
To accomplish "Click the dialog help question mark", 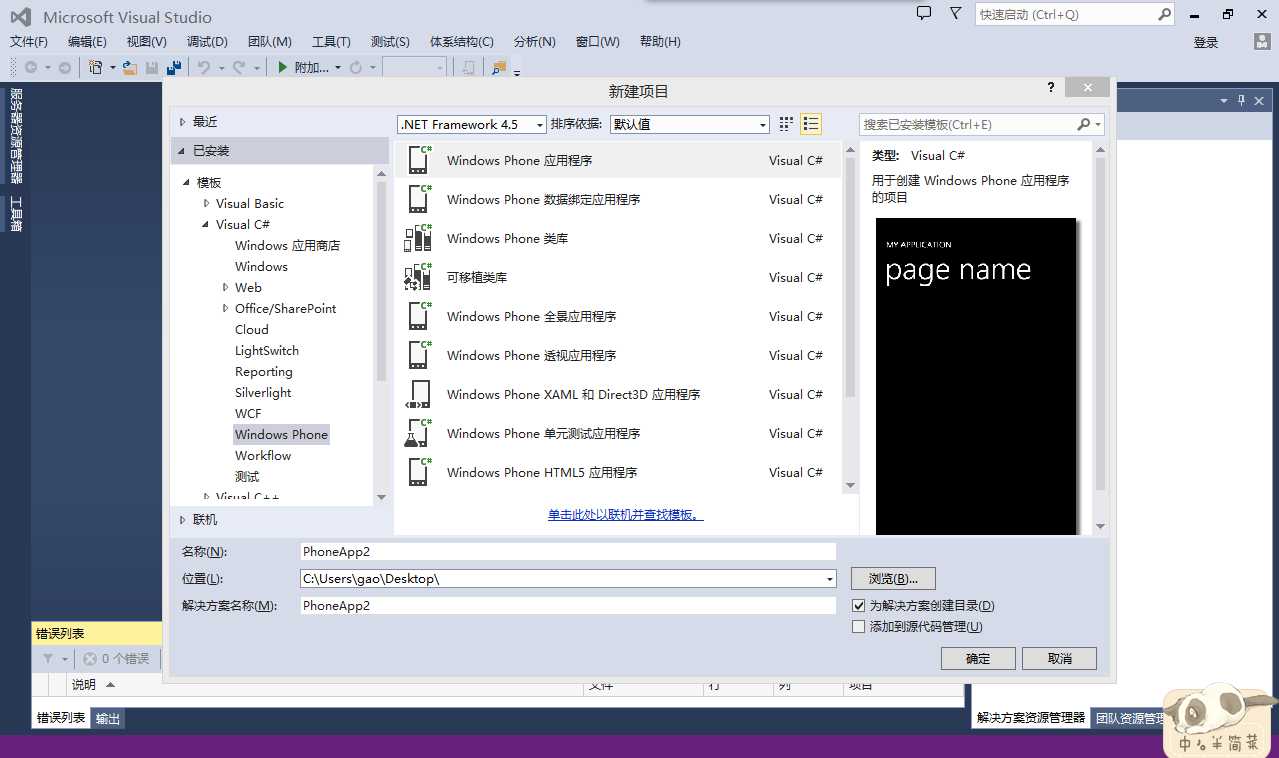I will [1051, 88].
